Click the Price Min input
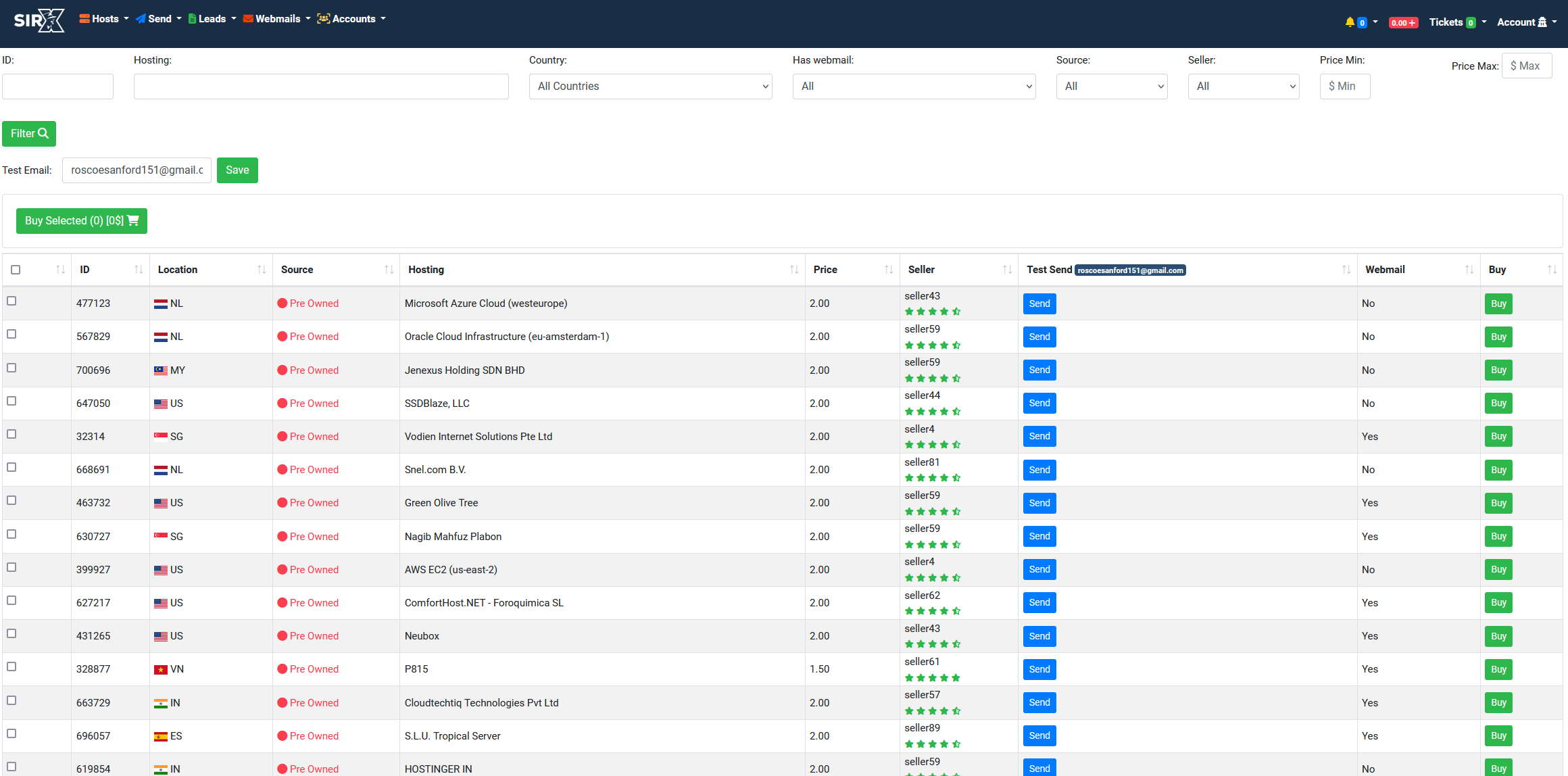This screenshot has width=1568, height=776. tap(1345, 87)
